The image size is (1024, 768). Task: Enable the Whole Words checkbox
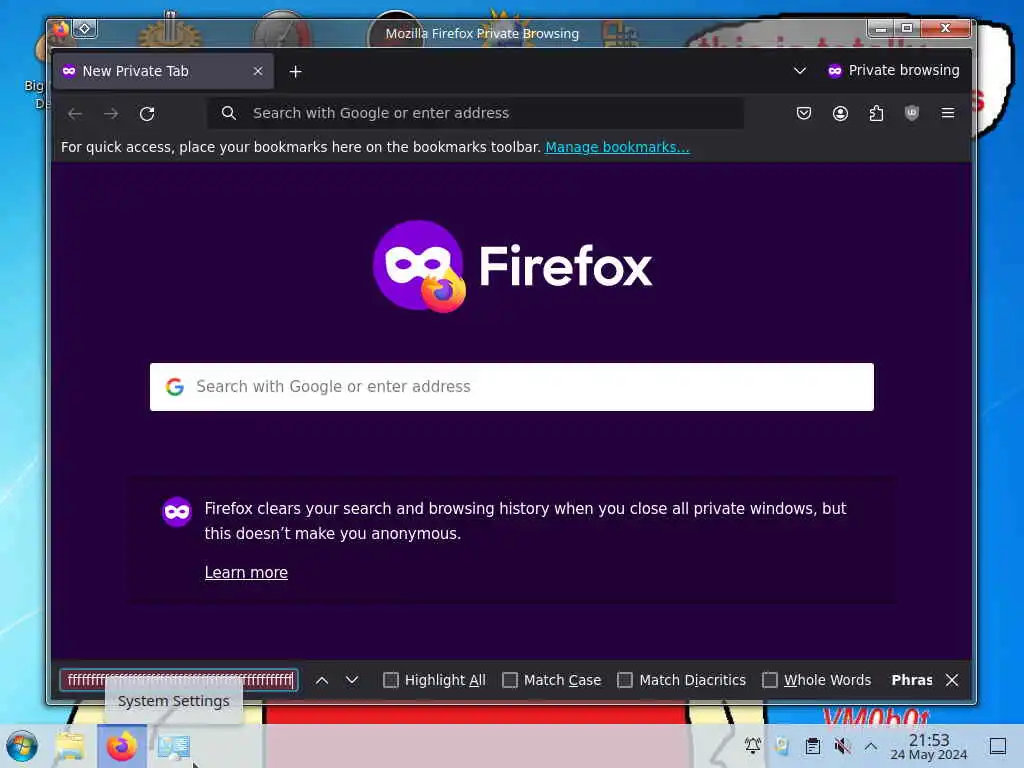click(770, 680)
